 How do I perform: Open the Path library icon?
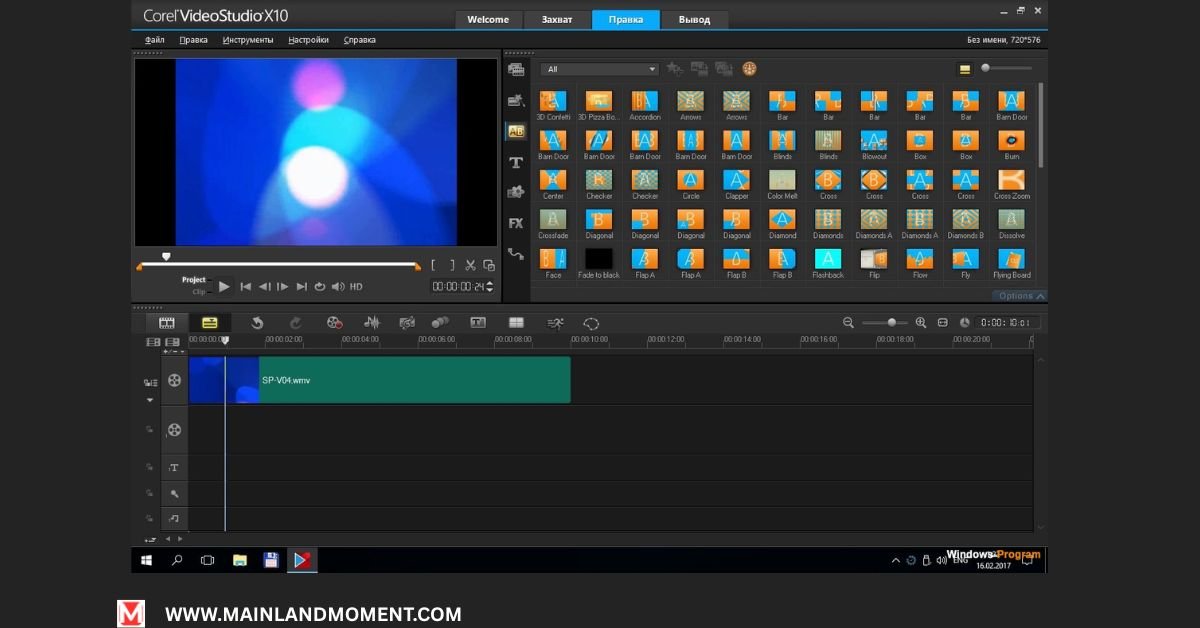pos(516,254)
